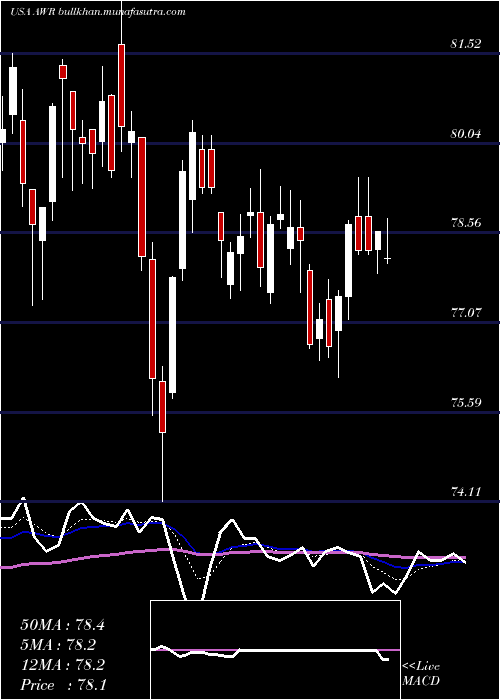500x700 pixels.
Task: Click the 78.56 price level label
Action: tap(465, 223)
